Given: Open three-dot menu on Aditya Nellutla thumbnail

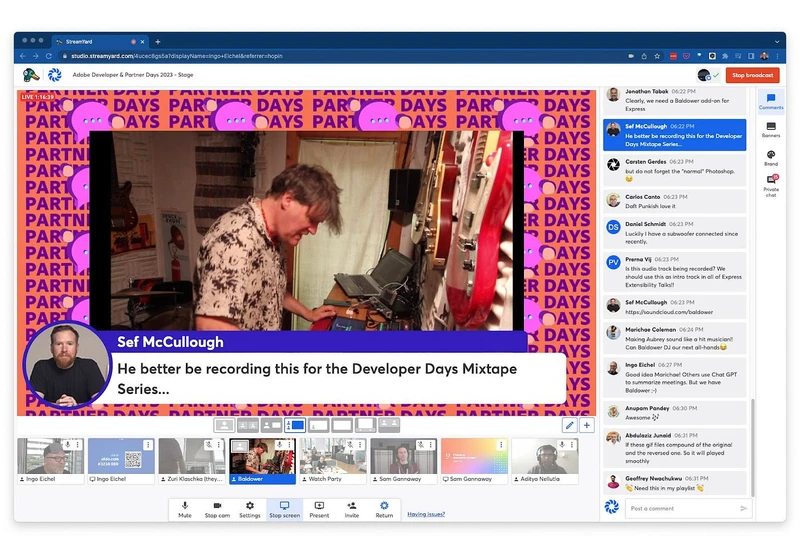Looking at the screenshot, I should coord(571,445).
